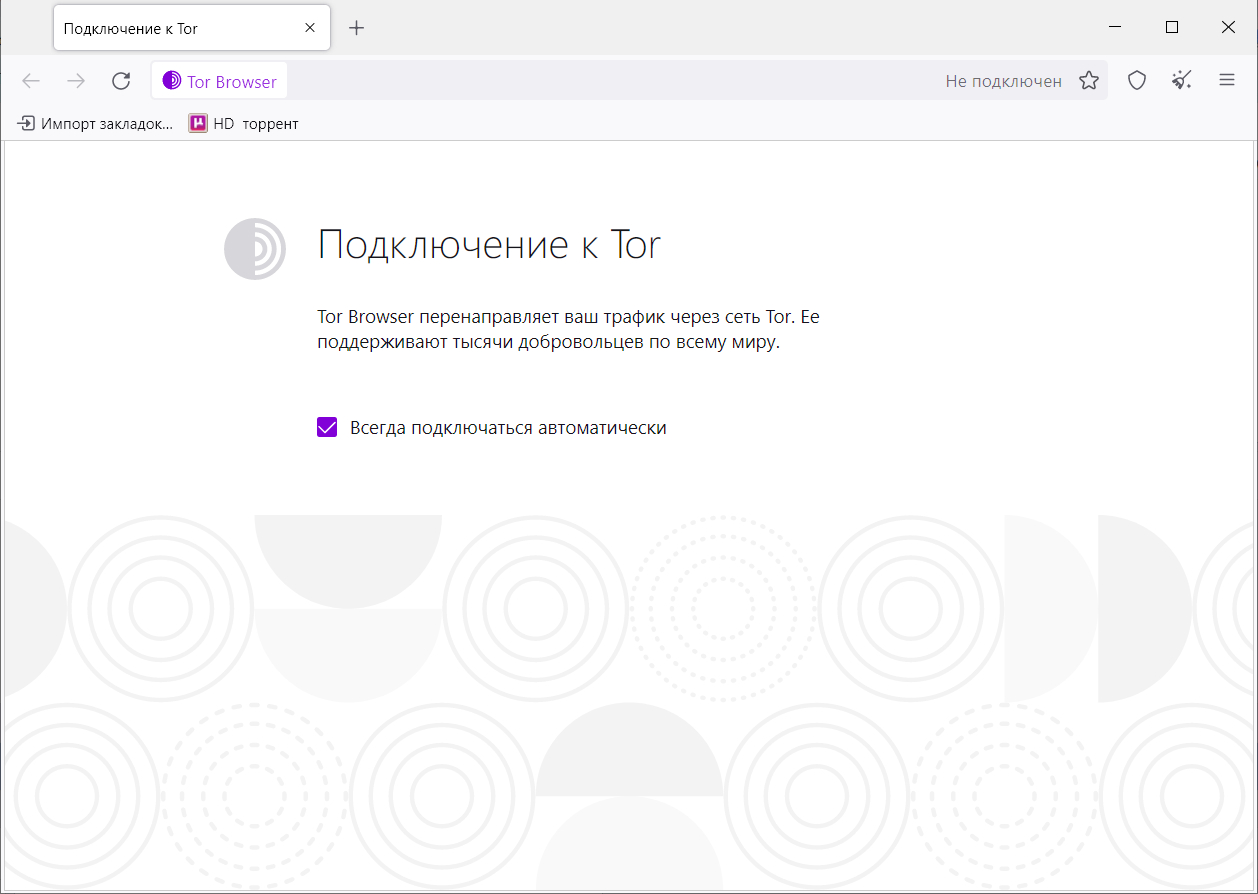Click the "Не подключен" status label
Viewport: 1258px width, 894px height.
(x=1003, y=82)
